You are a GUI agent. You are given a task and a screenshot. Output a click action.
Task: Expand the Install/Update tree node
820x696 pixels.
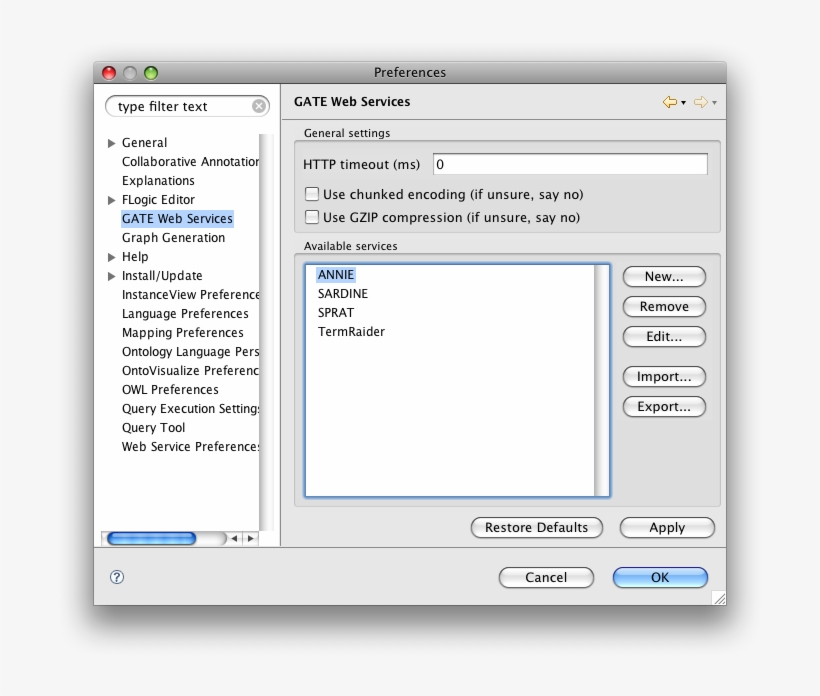(x=112, y=275)
